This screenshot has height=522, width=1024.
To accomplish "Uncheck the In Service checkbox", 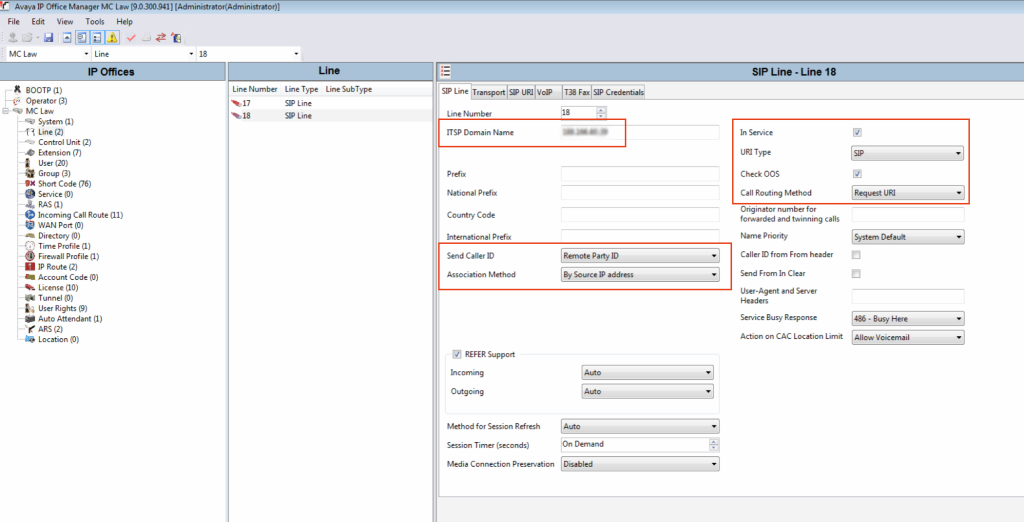I will tap(857, 132).
